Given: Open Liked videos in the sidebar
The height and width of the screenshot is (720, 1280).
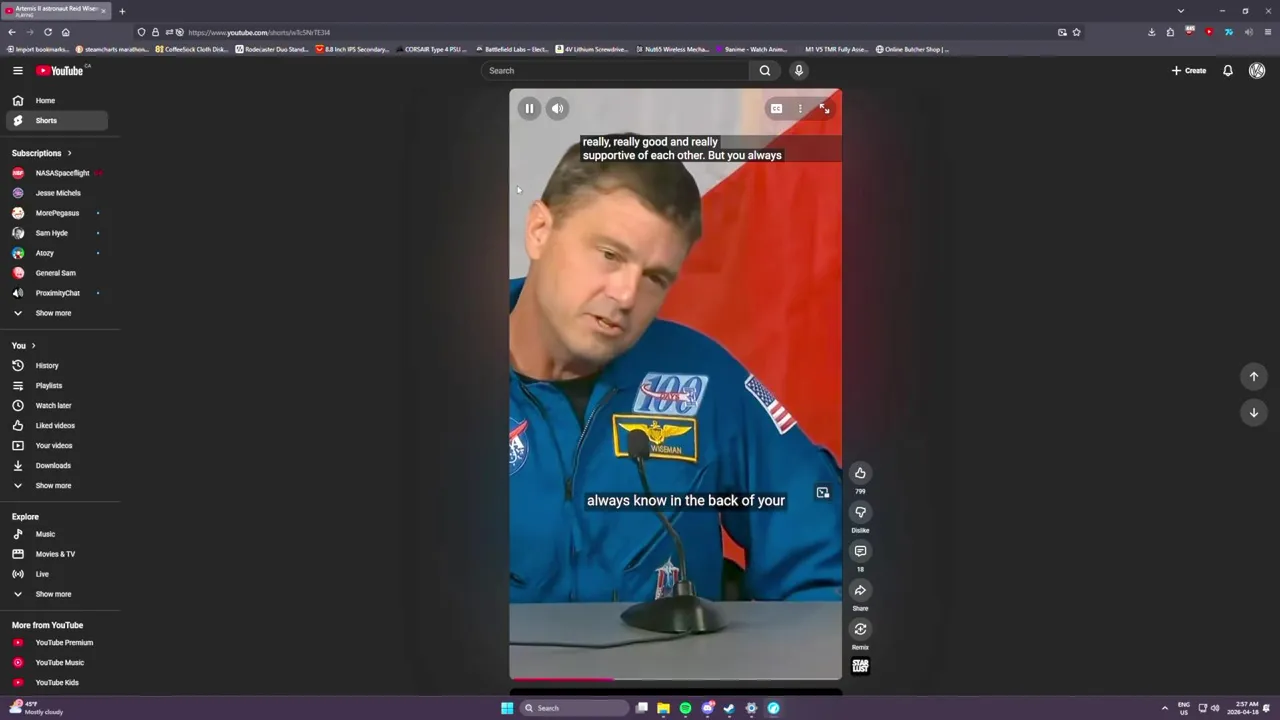Looking at the screenshot, I should 56,425.
